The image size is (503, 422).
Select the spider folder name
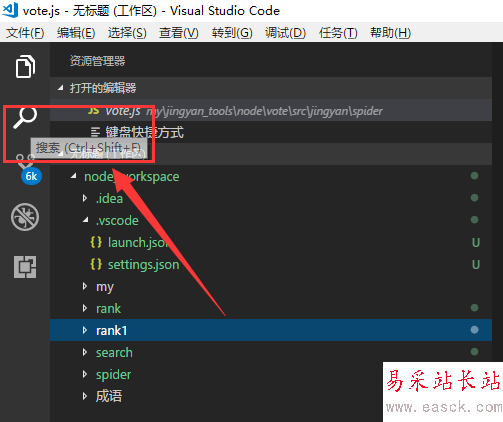click(x=113, y=375)
